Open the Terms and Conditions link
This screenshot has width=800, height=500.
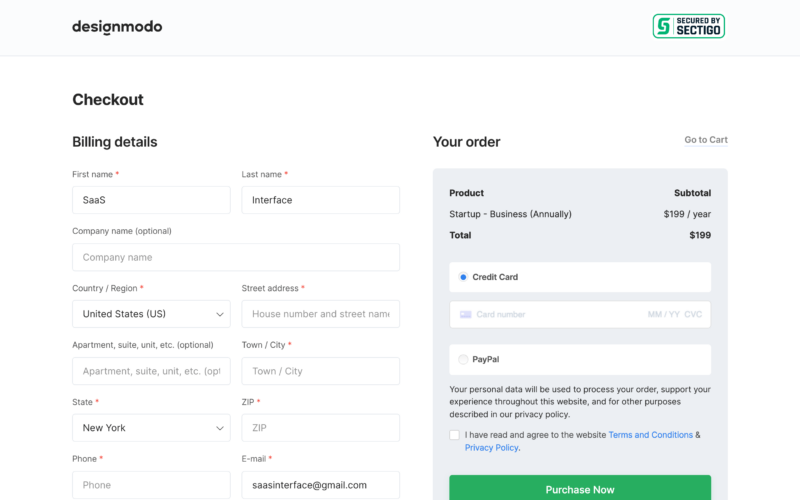pyautogui.click(x=651, y=435)
